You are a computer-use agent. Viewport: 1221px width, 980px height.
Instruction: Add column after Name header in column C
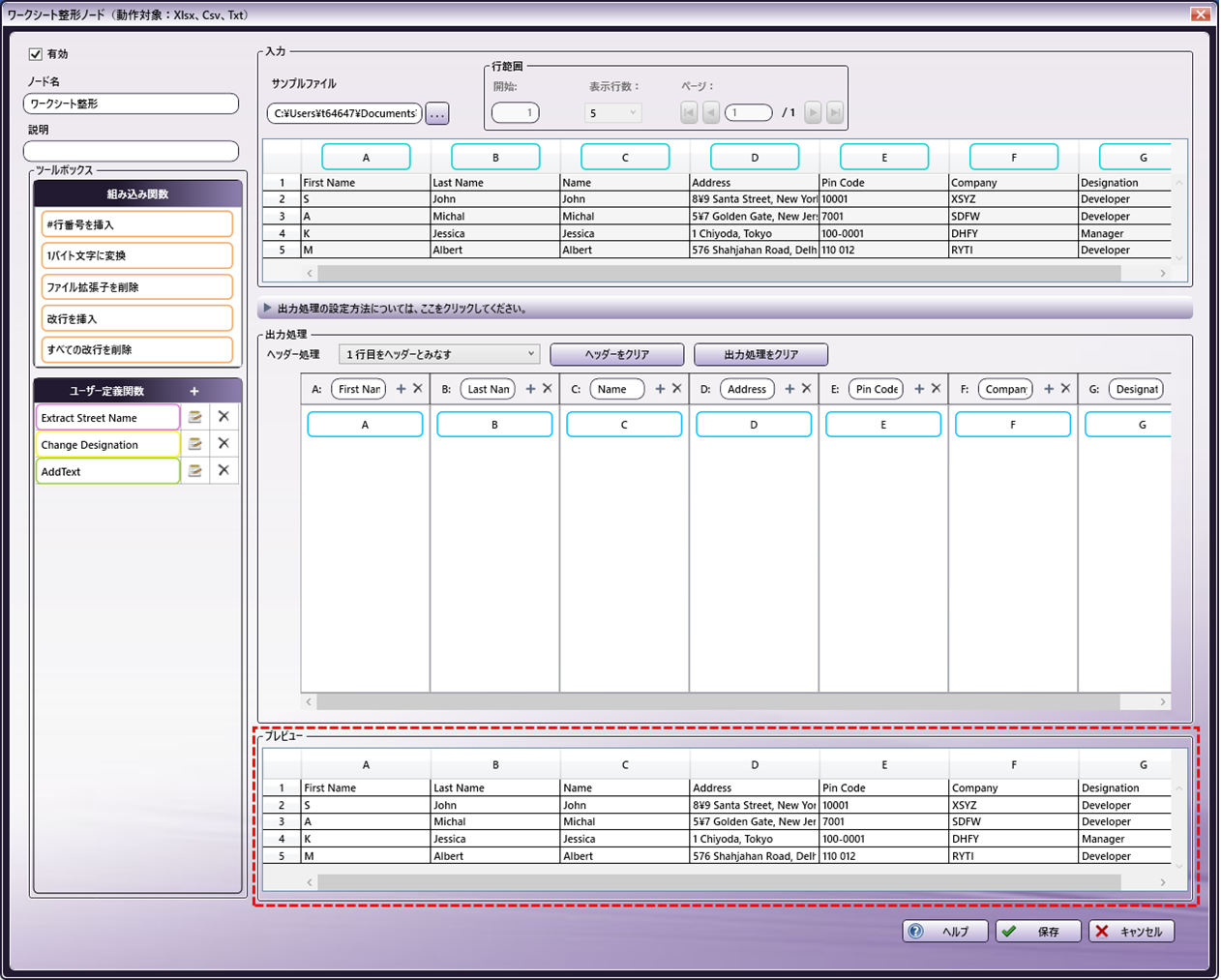(x=660, y=389)
